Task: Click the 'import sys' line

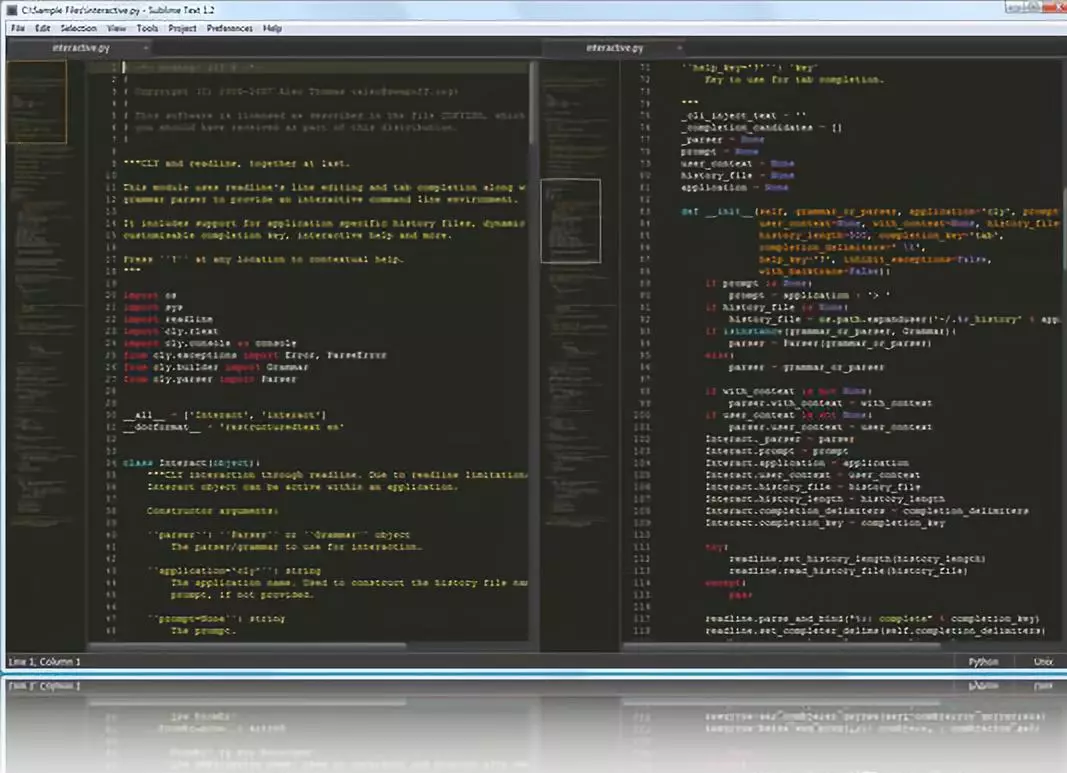Action: coord(153,308)
